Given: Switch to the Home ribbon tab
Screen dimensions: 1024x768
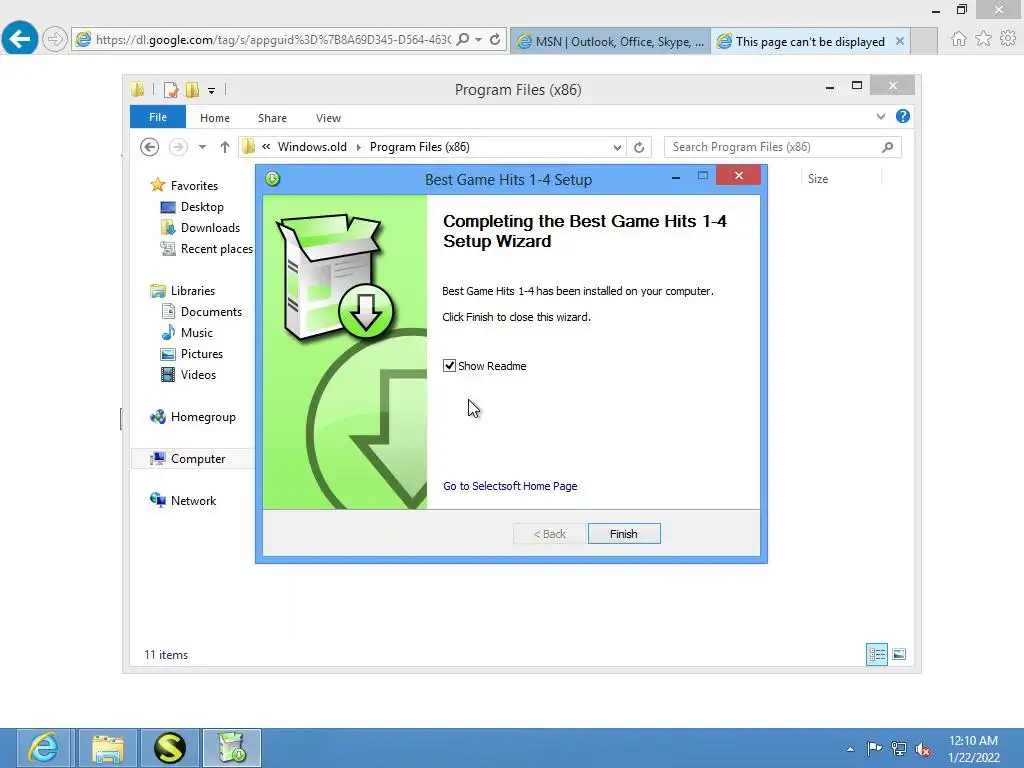Looking at the screenshot, I should click(215, 118).
